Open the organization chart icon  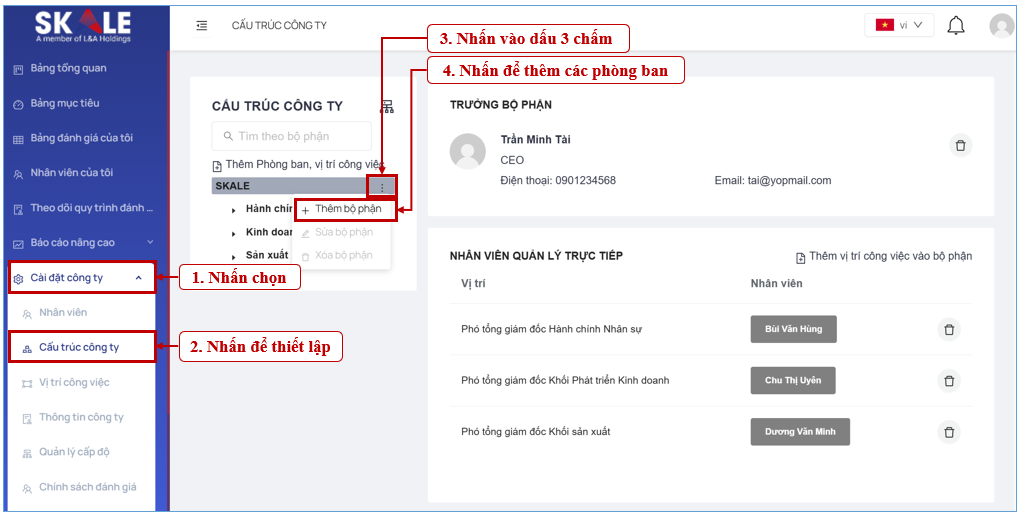[x=387, y=107]
